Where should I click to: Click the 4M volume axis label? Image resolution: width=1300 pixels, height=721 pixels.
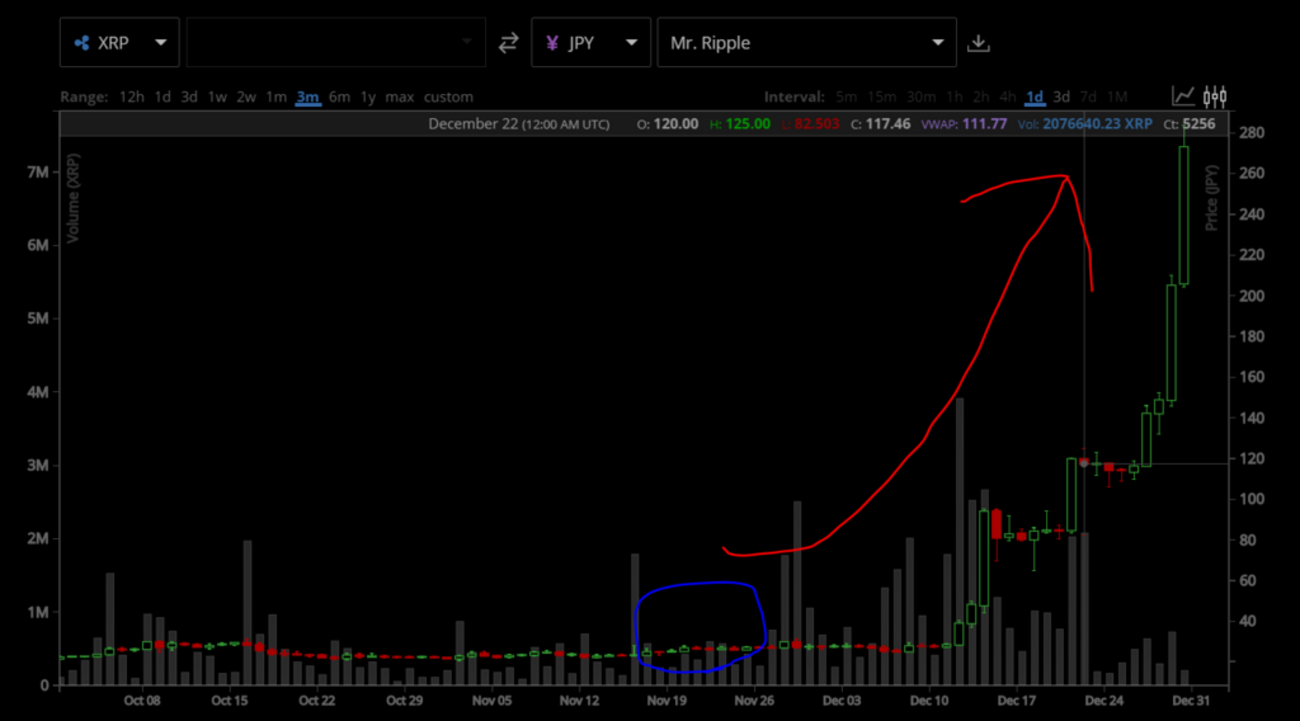(36, 392)
